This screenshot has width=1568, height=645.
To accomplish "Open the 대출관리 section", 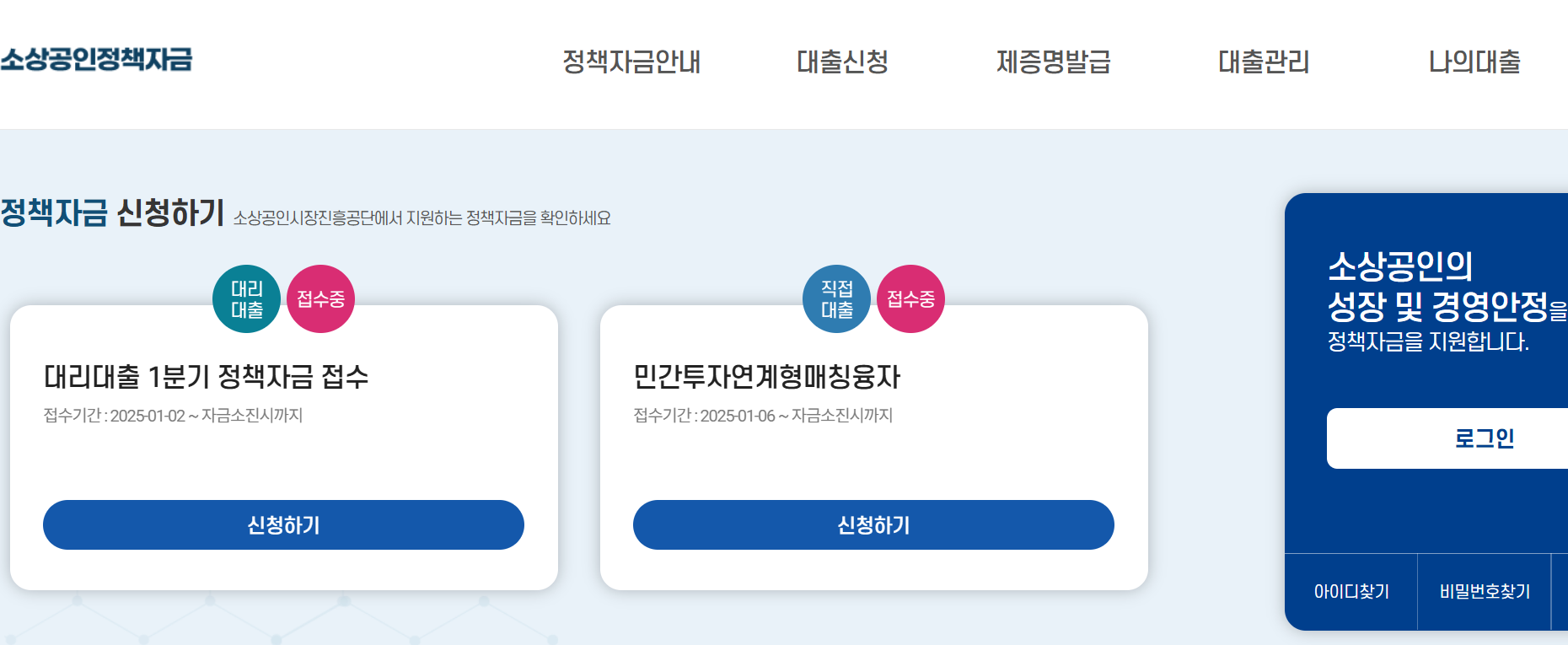I will (1264, 62).
